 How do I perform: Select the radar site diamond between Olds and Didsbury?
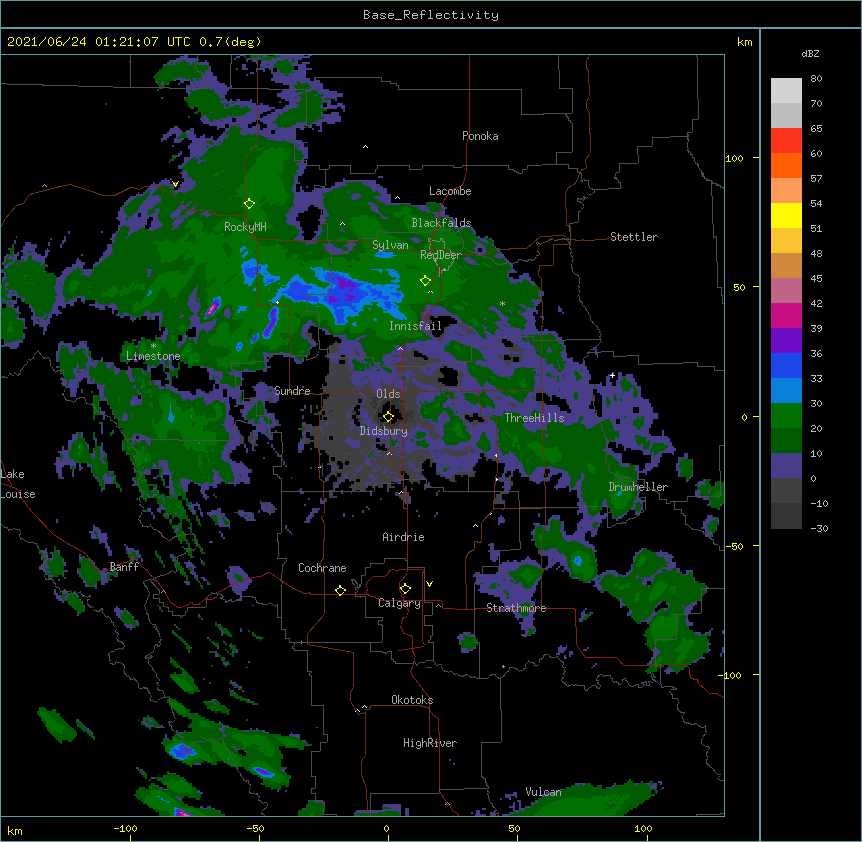click(388, 416)
